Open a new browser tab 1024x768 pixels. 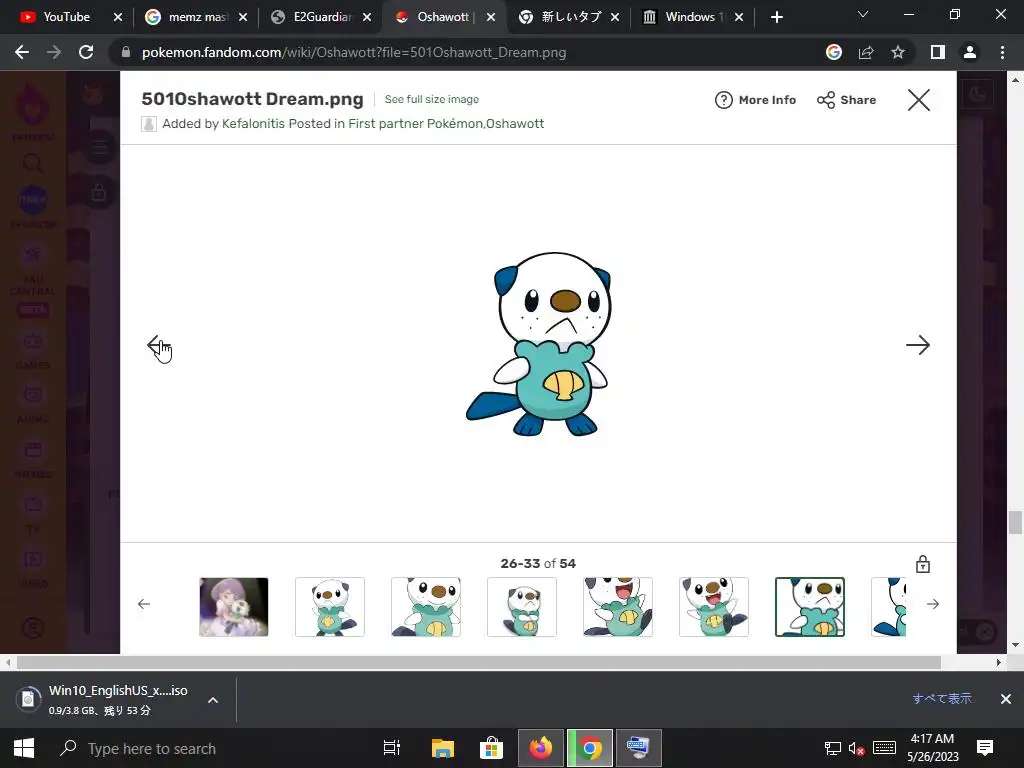tap(776, 17)
